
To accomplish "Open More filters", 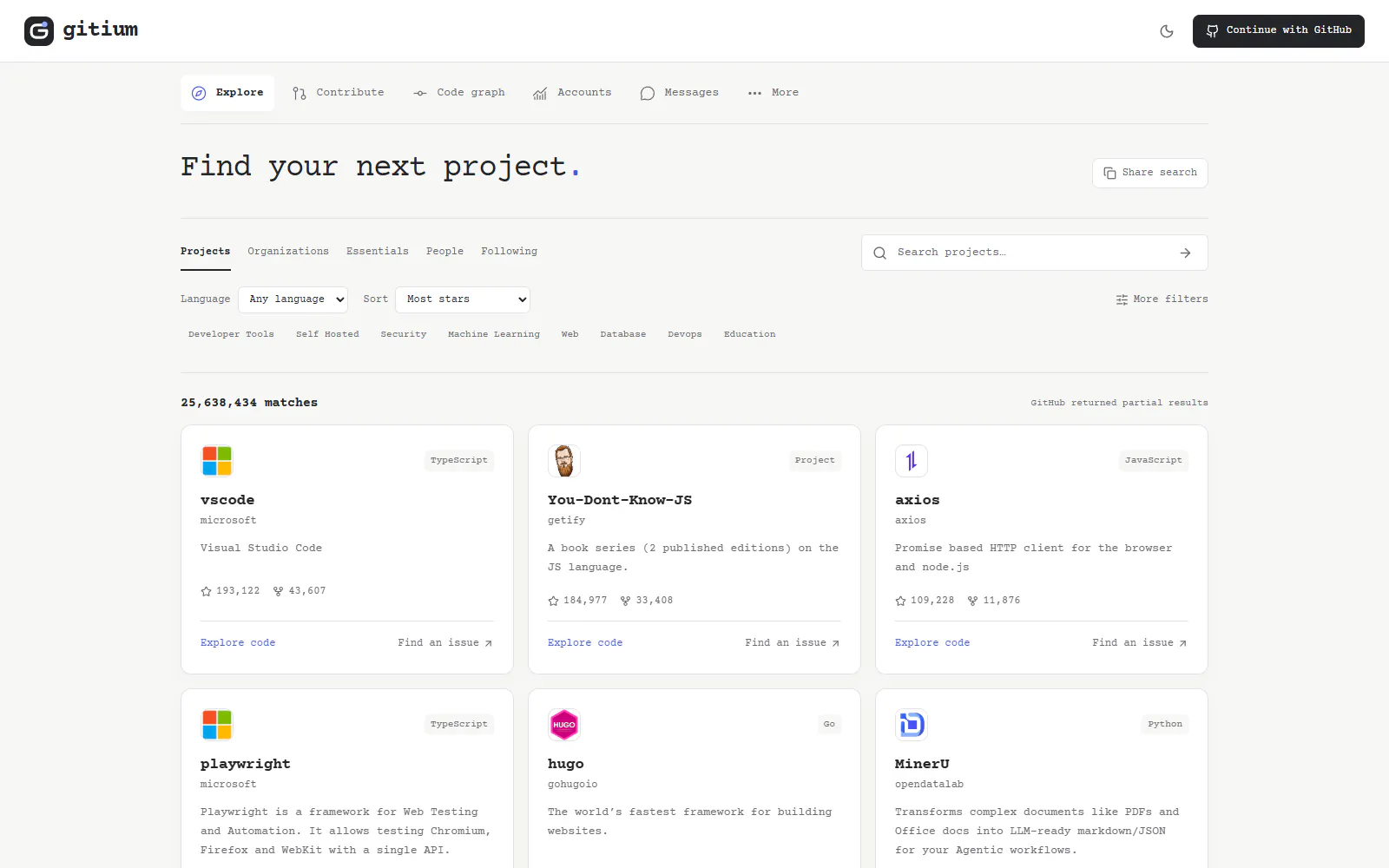I will pos(1162,299).
